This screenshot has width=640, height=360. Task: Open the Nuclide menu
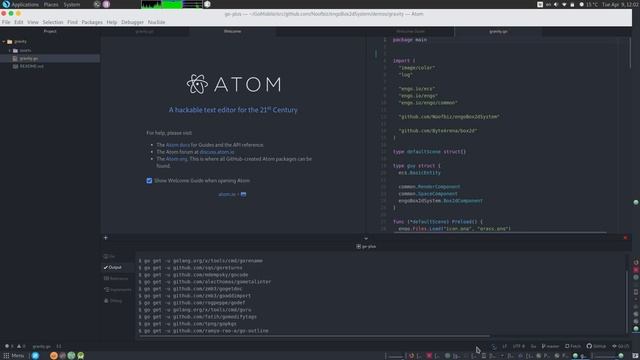click(156, 22)
